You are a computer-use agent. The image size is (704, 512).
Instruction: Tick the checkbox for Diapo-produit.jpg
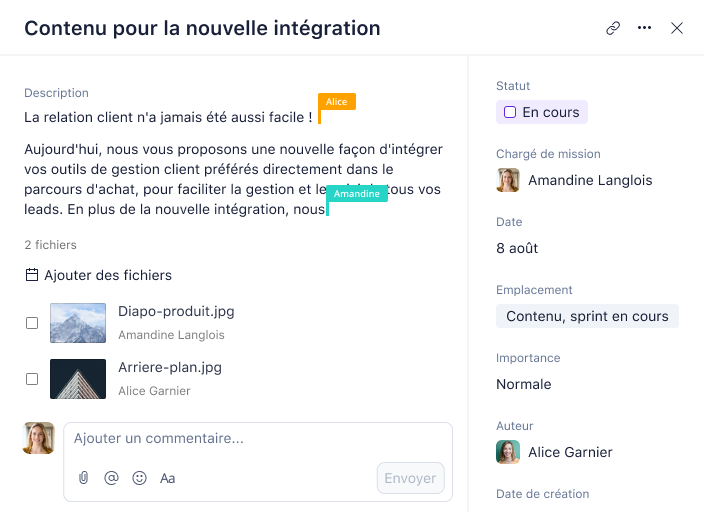(32, 323)
